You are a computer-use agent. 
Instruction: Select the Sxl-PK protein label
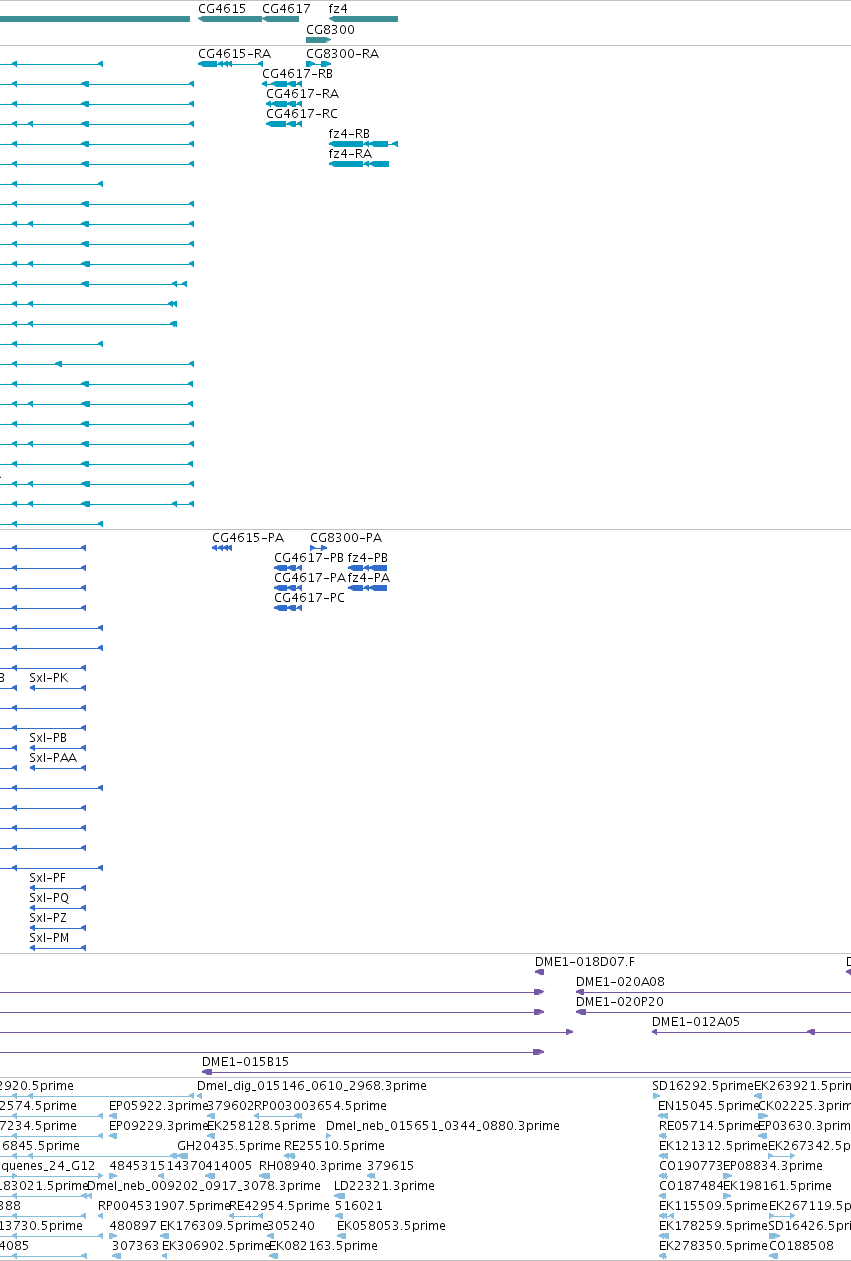point(49,678)
